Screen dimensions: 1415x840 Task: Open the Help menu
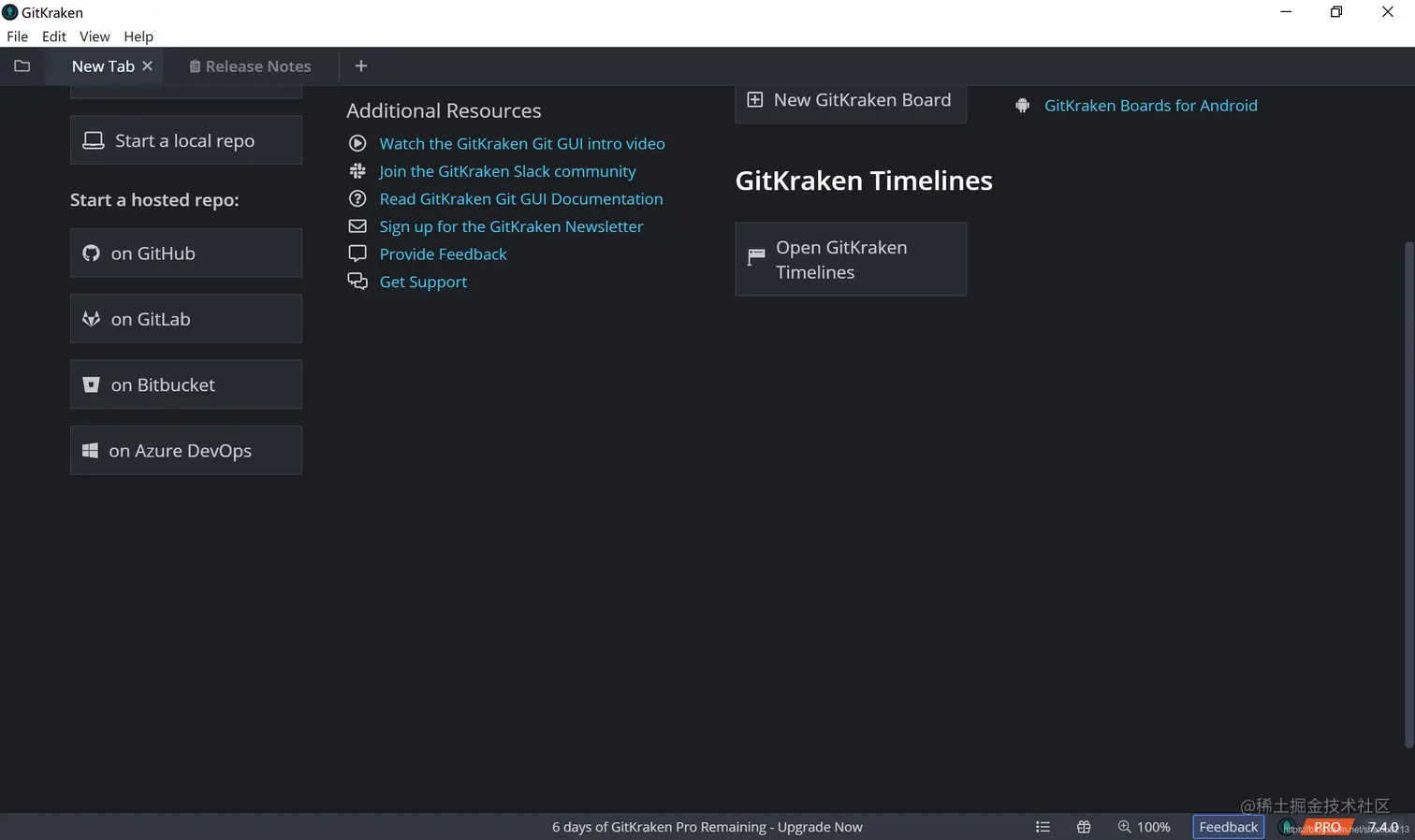(x=139, y=36)
